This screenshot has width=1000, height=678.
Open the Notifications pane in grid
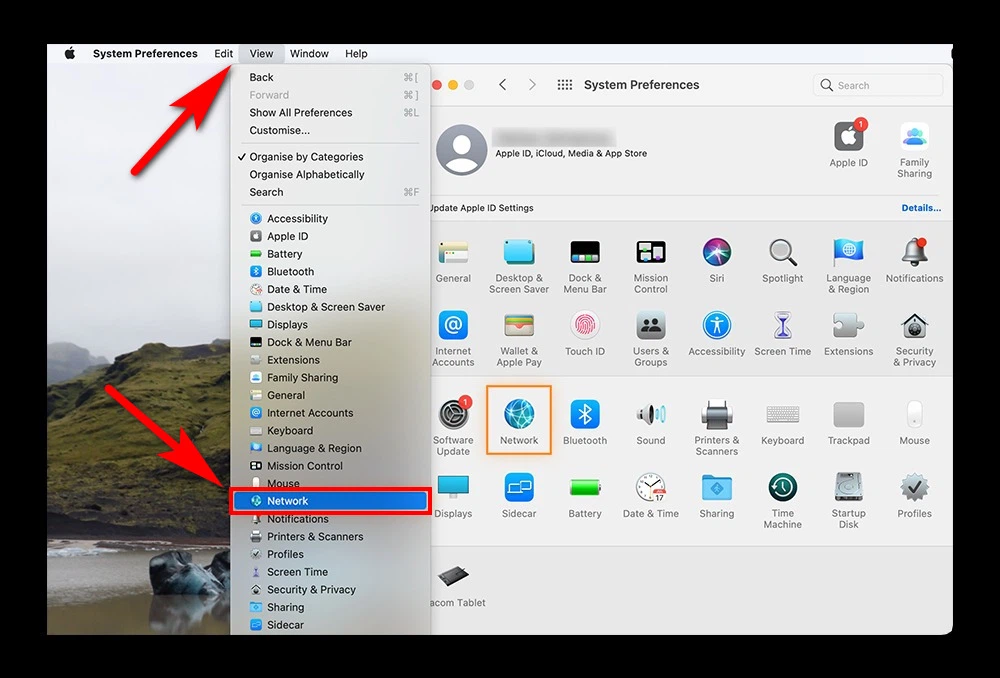pos(914,253)
